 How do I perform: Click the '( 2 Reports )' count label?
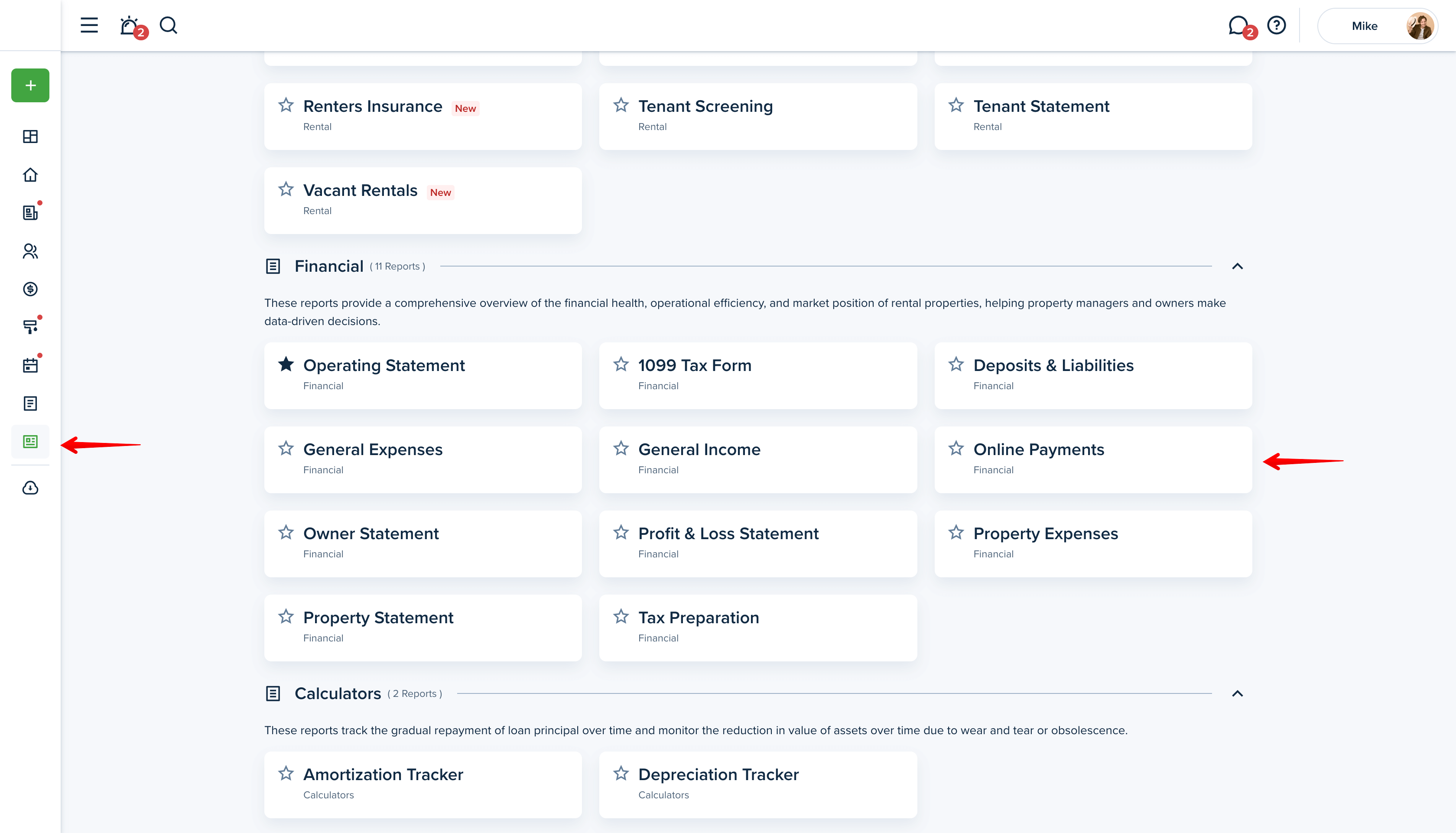[x=415, y=694]
